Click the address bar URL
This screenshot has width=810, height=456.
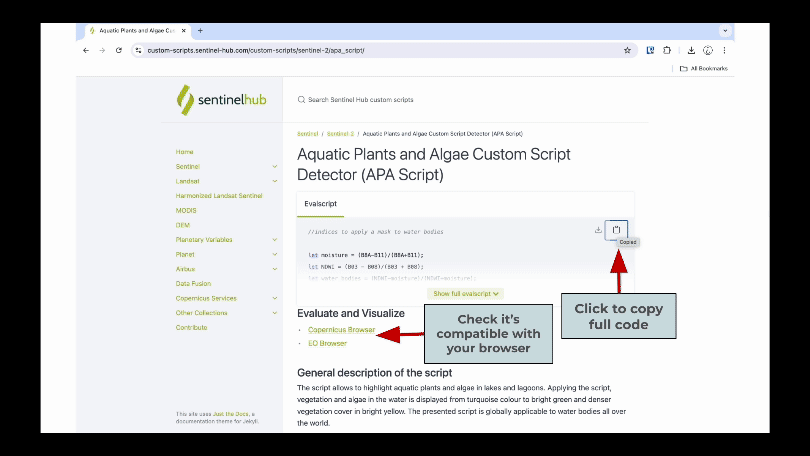pos(256,51)
